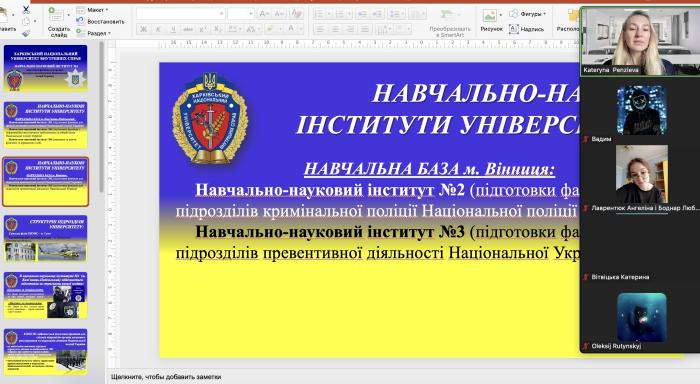The image size is (700, 384).
Task: Click the Format Painter brush icon
Action: [26, 33]
